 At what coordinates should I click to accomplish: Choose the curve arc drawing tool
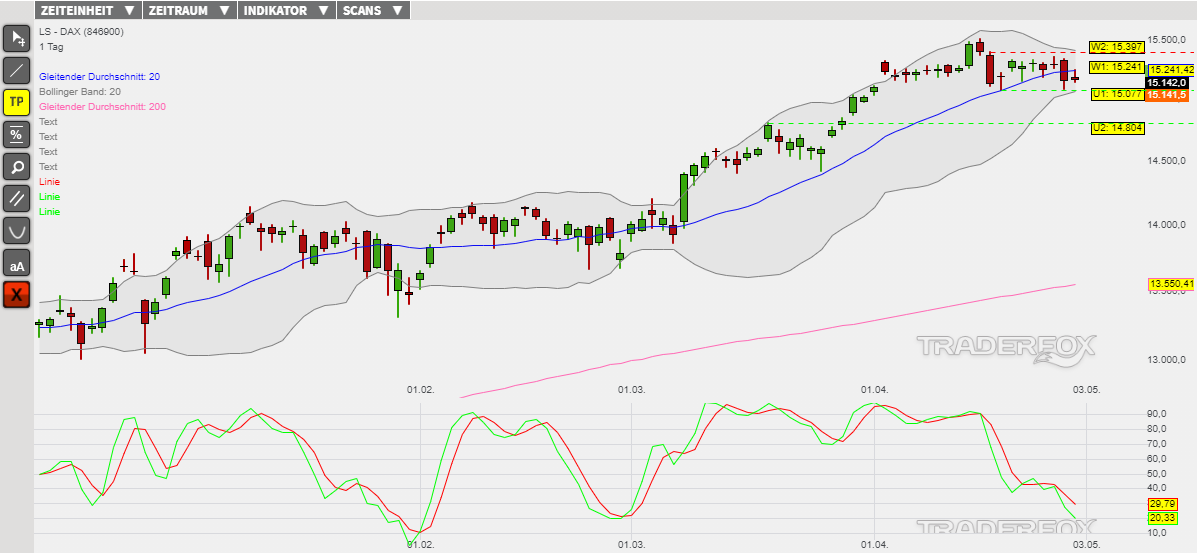[x=17, y=230]
